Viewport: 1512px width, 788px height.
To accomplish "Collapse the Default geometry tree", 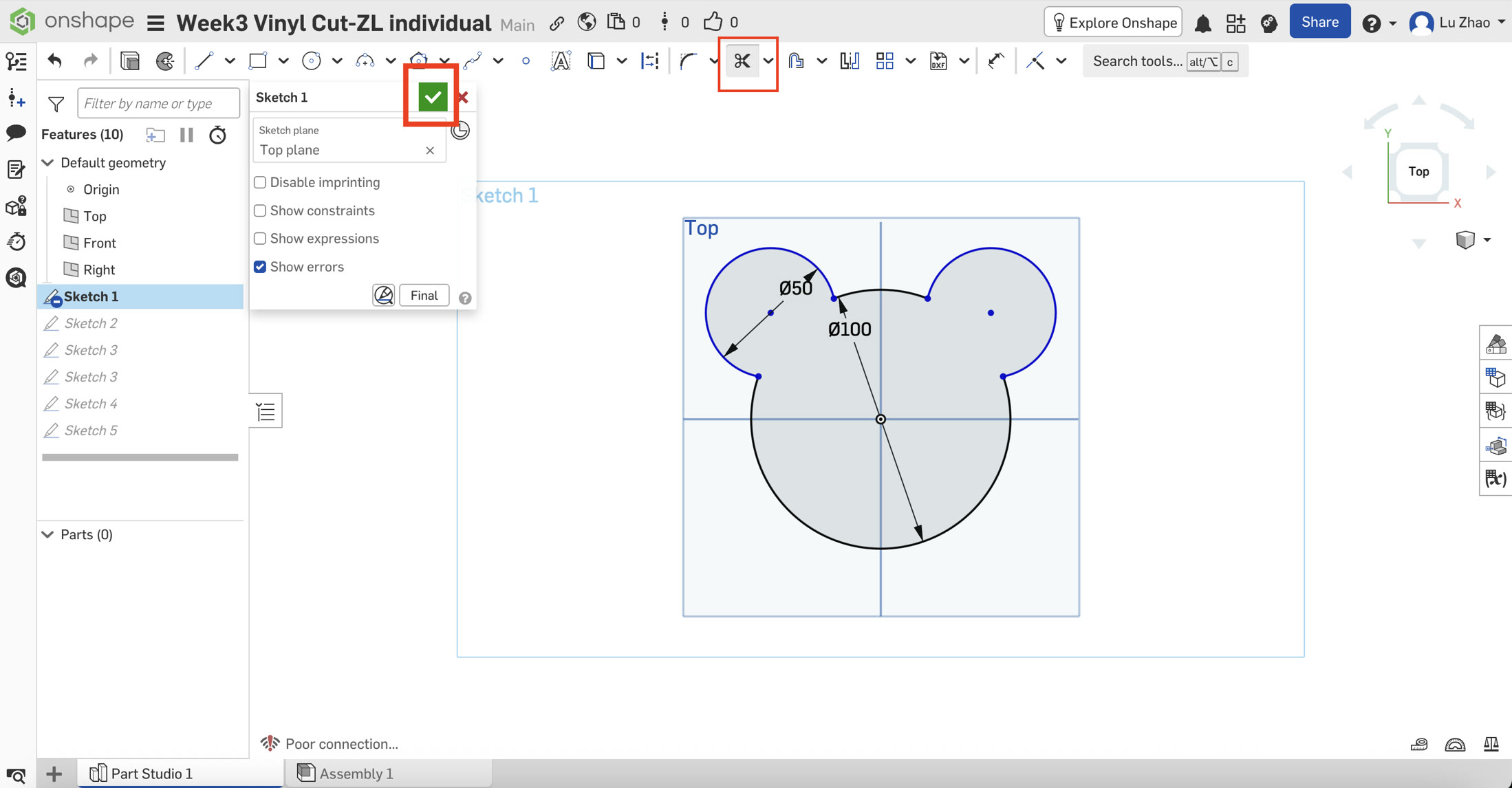I will pos(48,163).
